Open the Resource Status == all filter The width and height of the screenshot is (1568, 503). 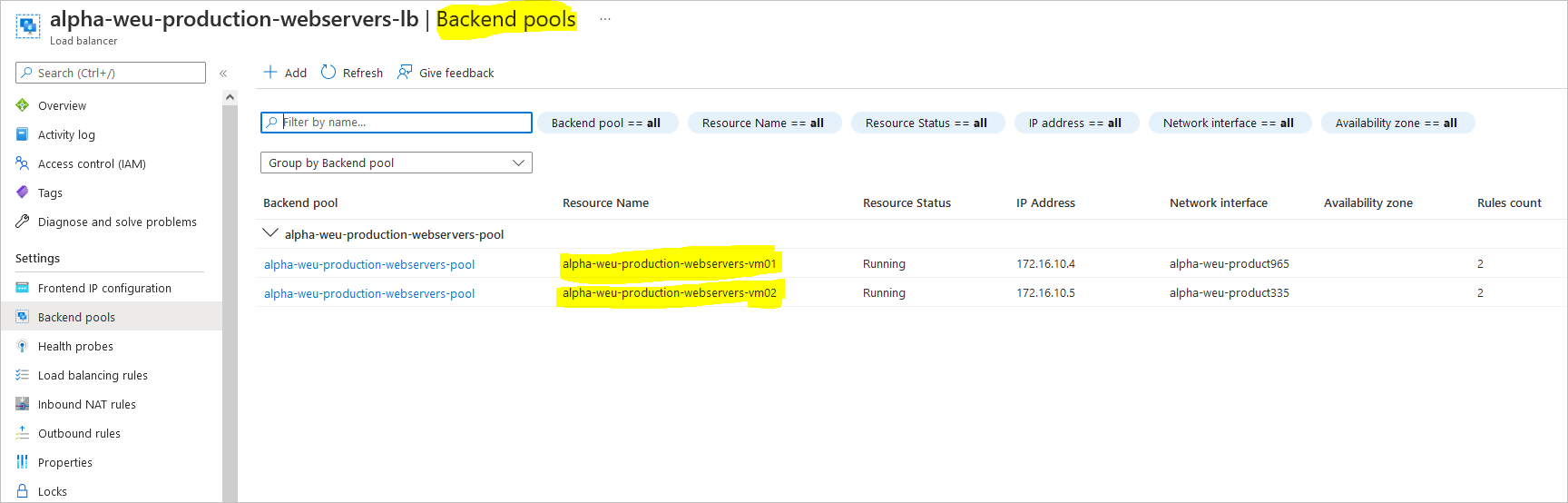tap(927, 123)
